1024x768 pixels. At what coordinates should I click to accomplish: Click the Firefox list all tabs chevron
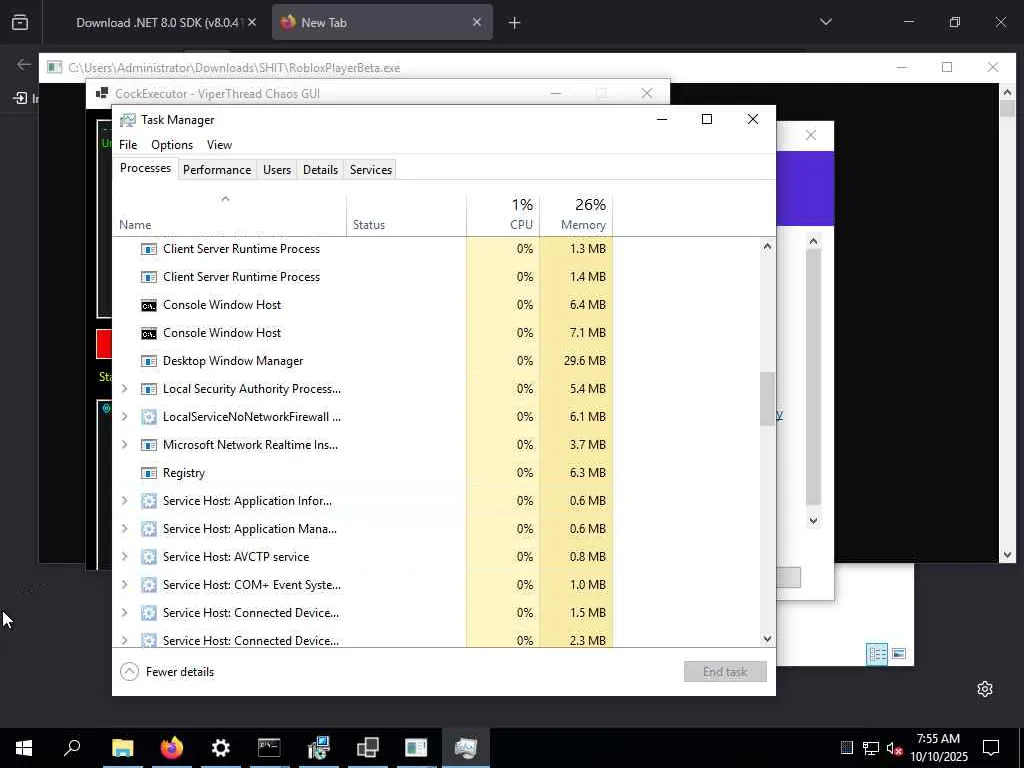coord(825,22)
